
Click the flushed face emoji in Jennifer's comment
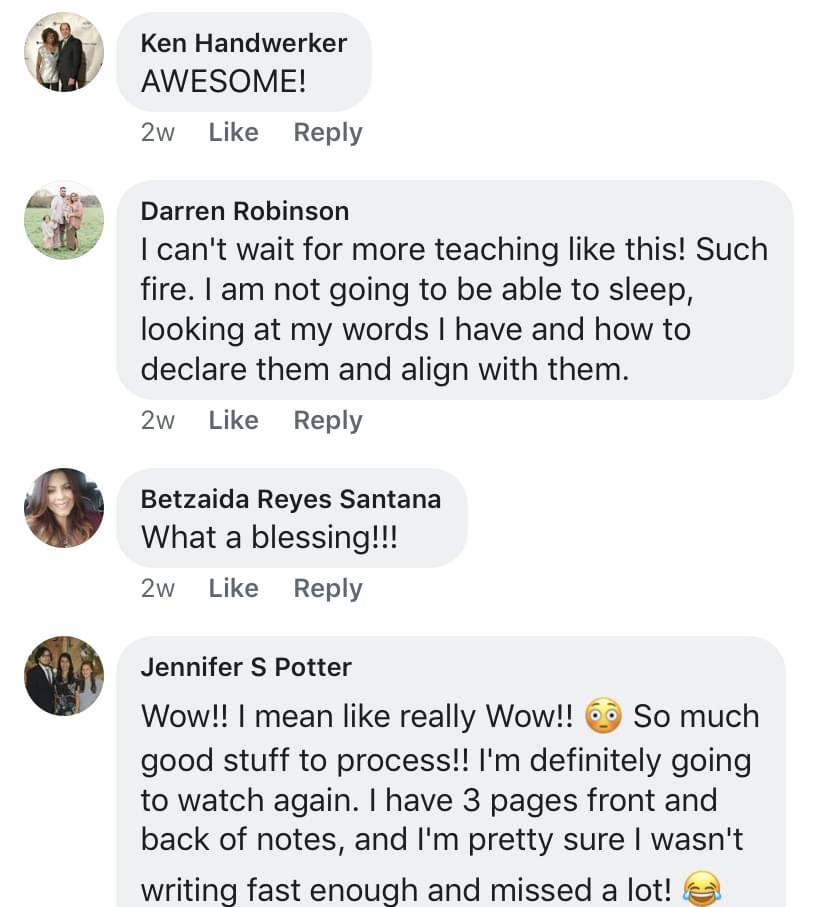[603, 716]
